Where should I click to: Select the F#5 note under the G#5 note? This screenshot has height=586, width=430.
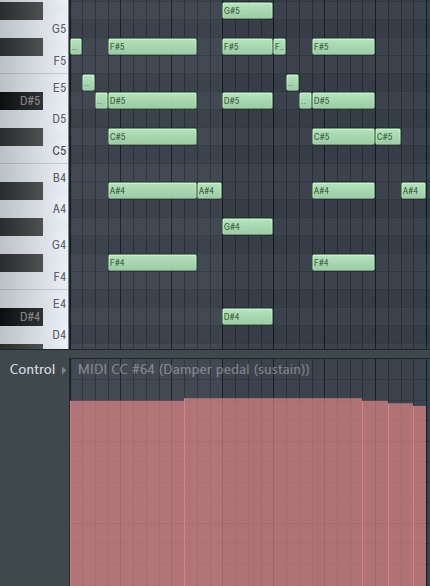pyautogui.click(x=247, y=47)
